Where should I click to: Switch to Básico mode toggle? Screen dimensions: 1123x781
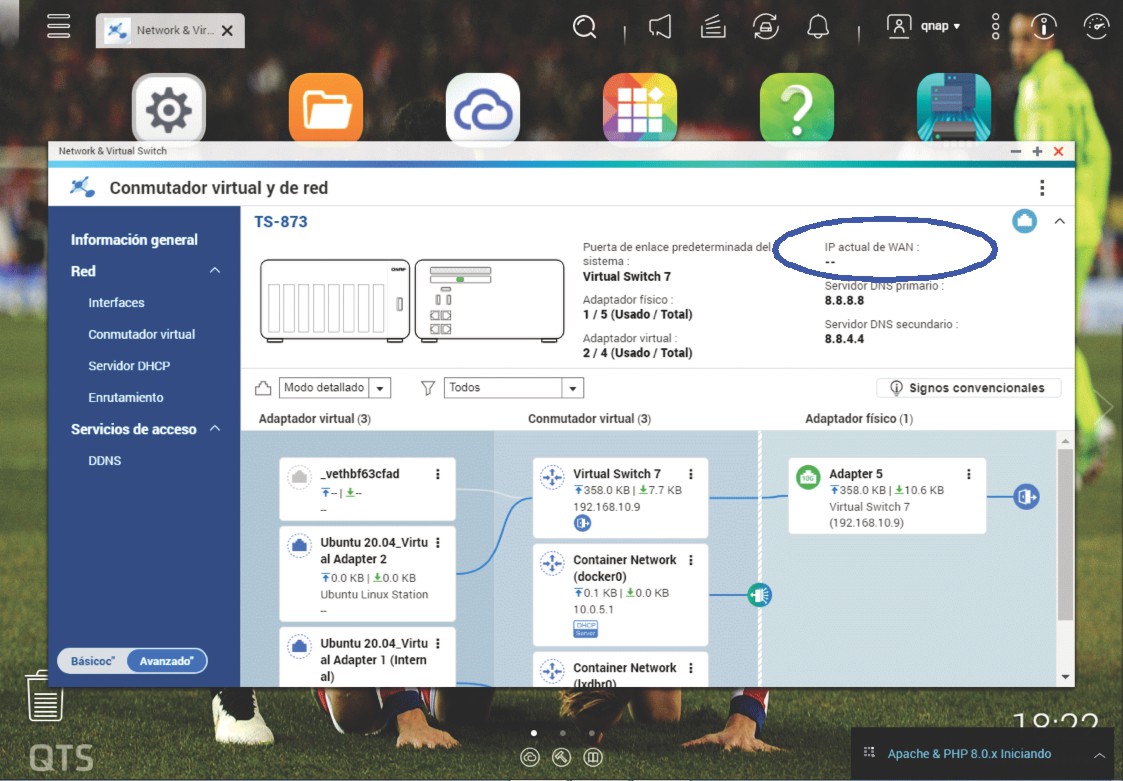(93, 661)
